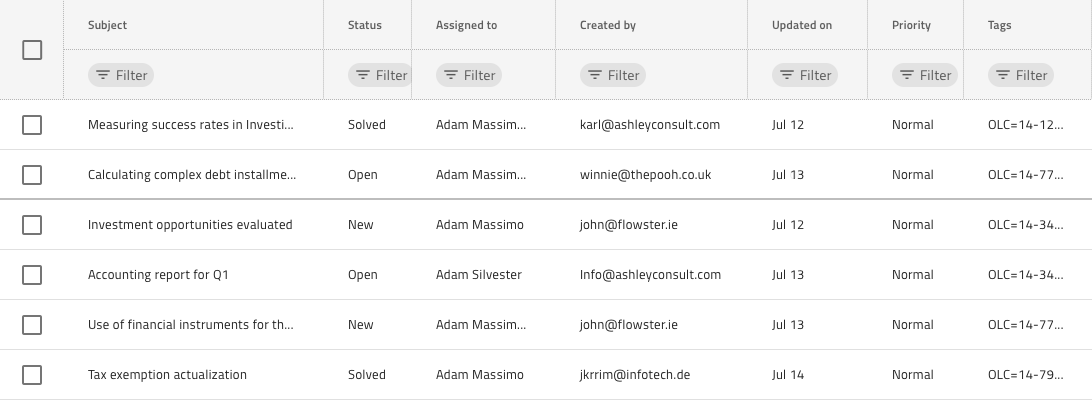The height and width of the screenshot is (400, 1092).
Task: Sort by Updated on column header
Action: pos(801,25)
